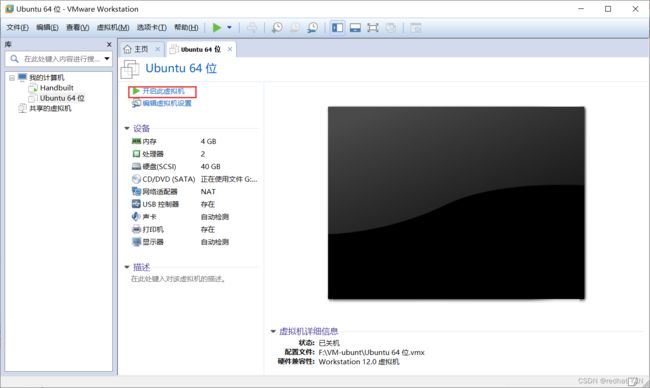Click the black virtual machine preview thumbnail
The image size is (650, 388).
pyautogui.click(x=456, y=203)
